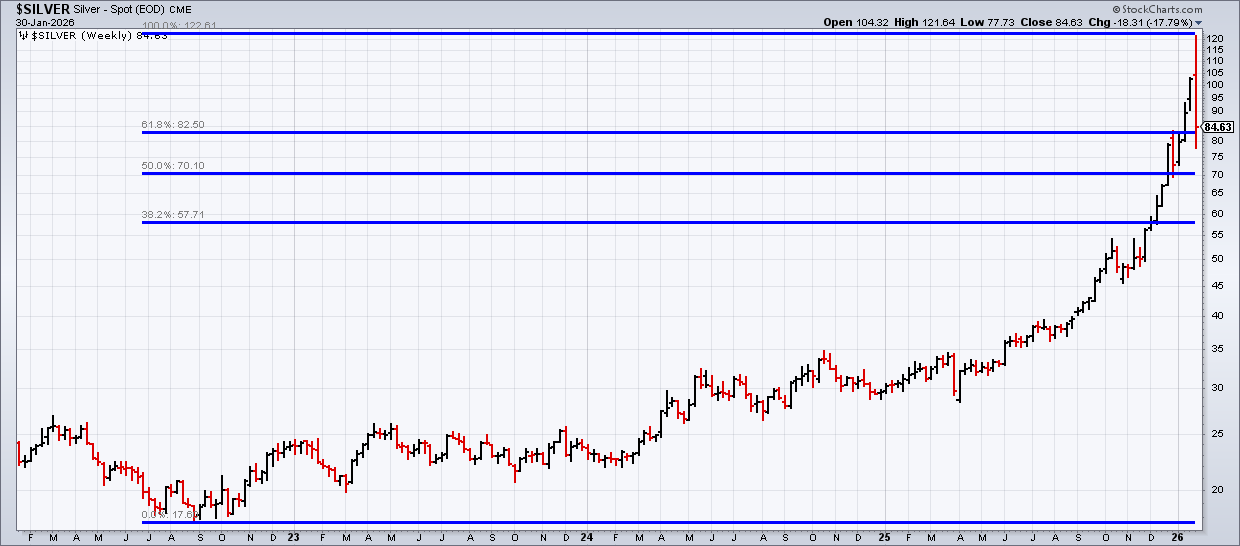1240x546 pixels.
Task: Select the 61.8%: 82.50 Fibonacci label
Action: pyautogui.click(x=173, y=125)
